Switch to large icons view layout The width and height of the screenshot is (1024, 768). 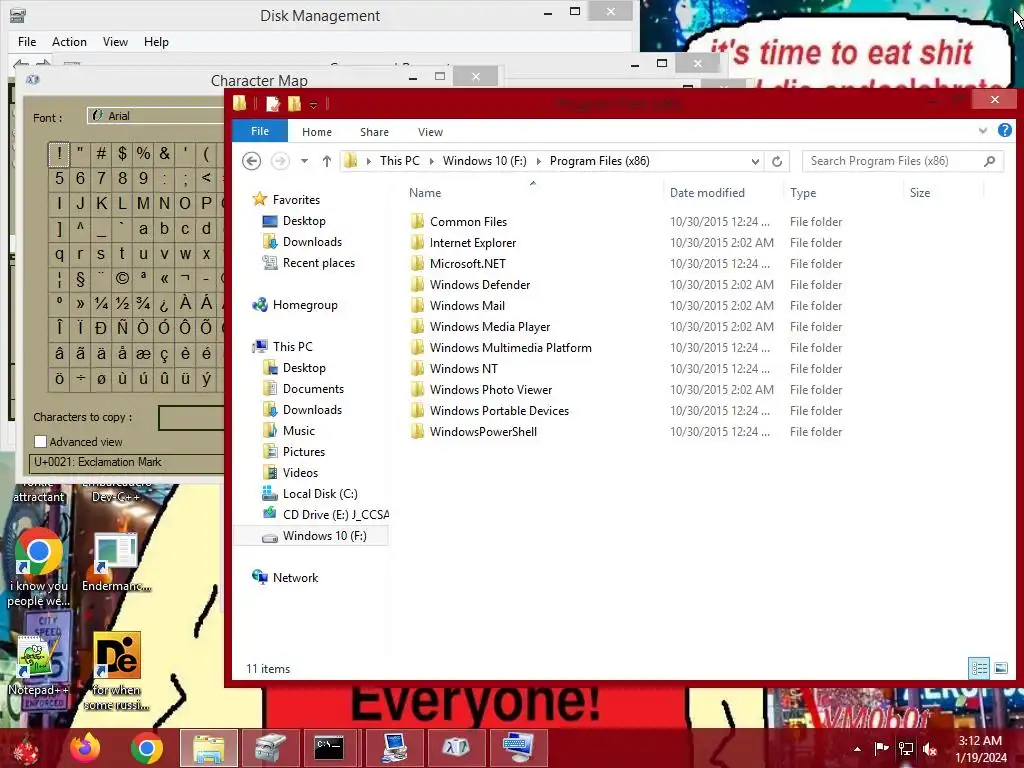(1000, 668)
